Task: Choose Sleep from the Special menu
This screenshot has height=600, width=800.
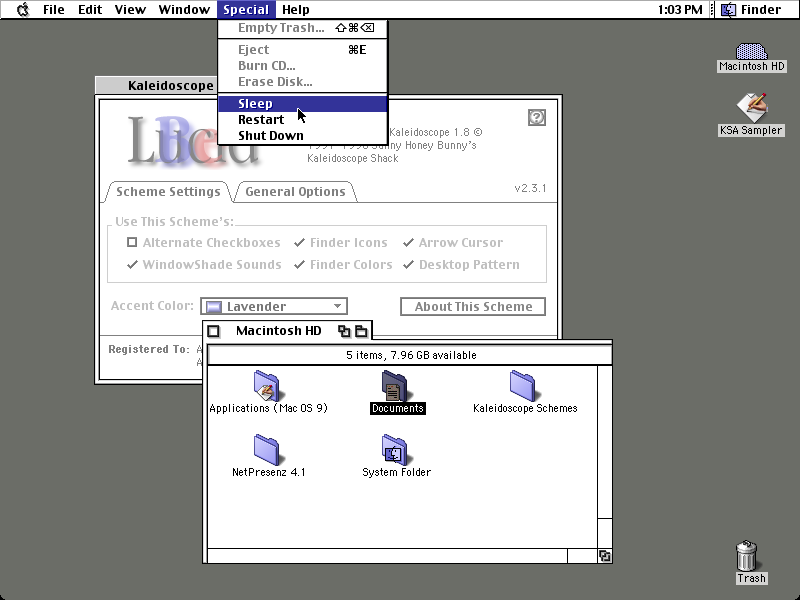Action: click(x=303, y=104)
